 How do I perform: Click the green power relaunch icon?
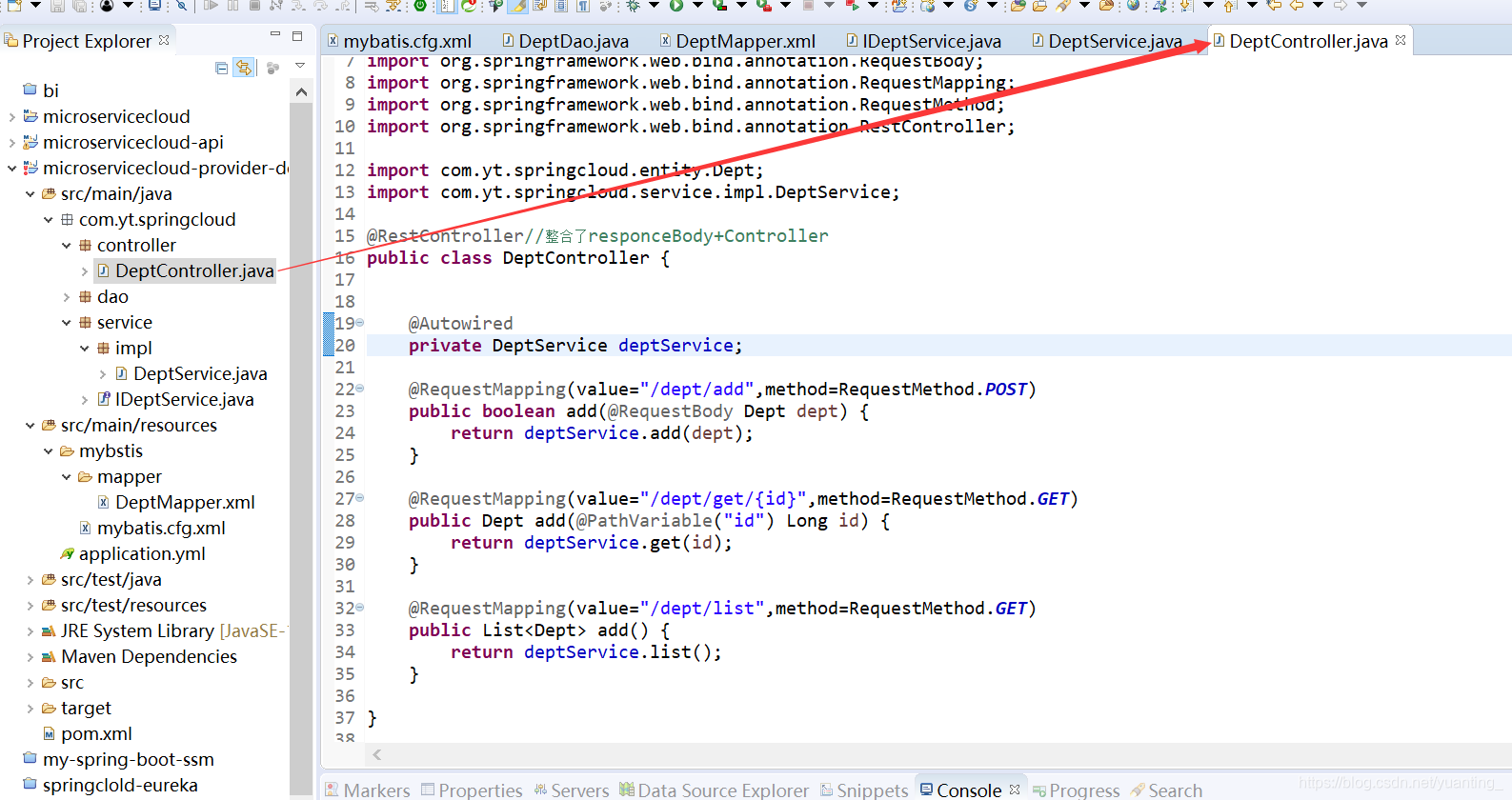coord(421,6)
